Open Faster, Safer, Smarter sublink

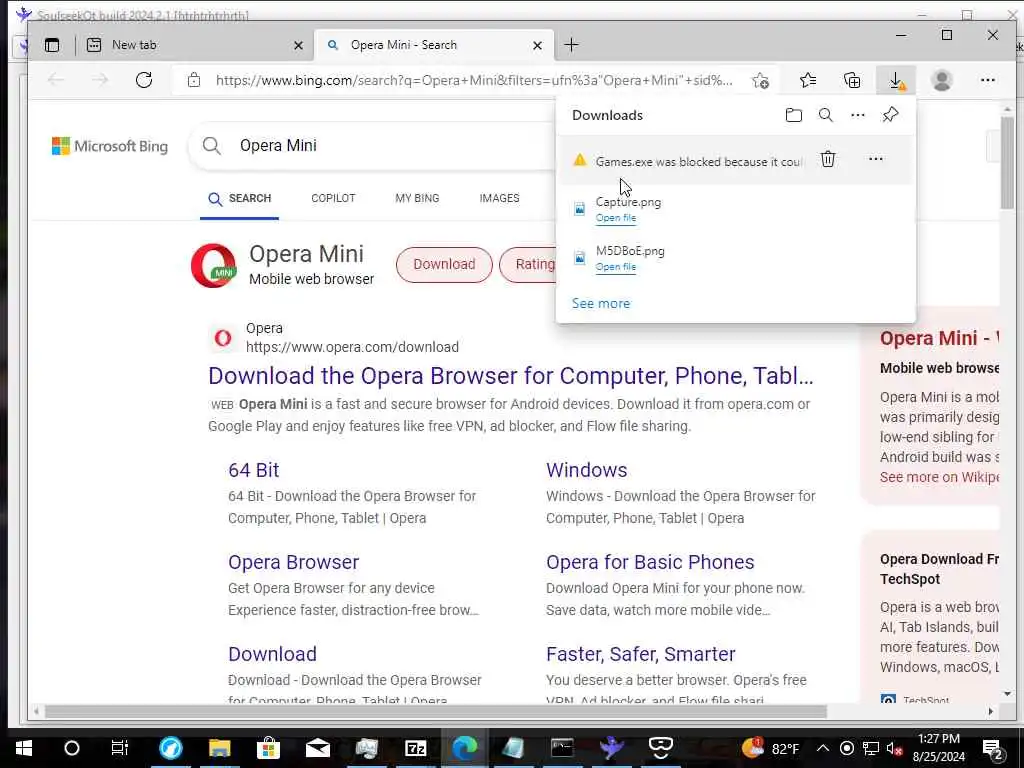pyautogui.click(x=641, y=654)
